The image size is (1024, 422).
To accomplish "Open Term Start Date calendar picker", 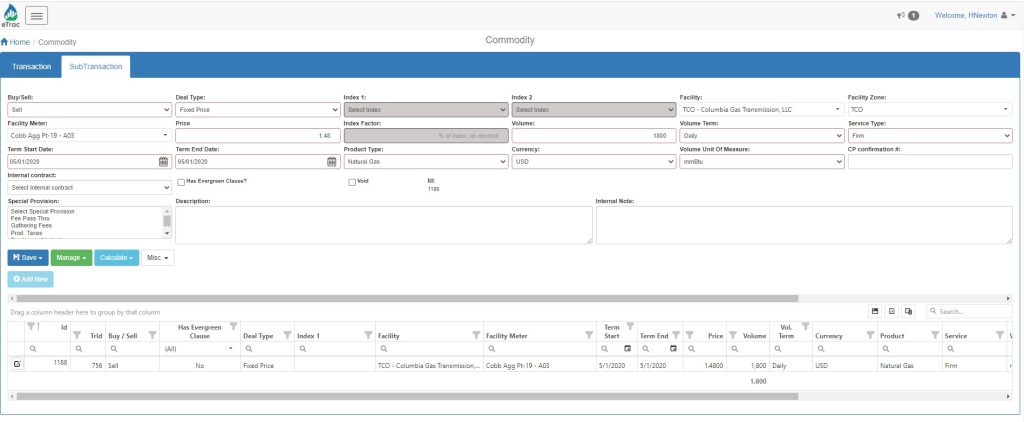I will 163,161.
